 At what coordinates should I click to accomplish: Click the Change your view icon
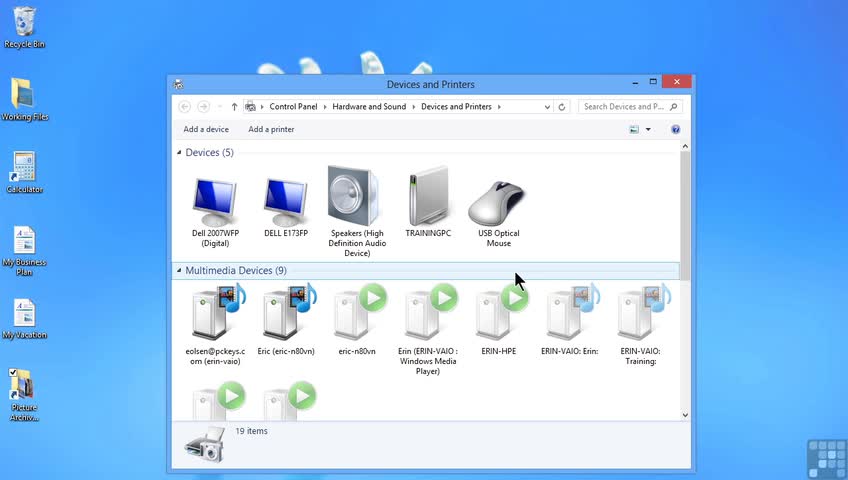(634, 129)
